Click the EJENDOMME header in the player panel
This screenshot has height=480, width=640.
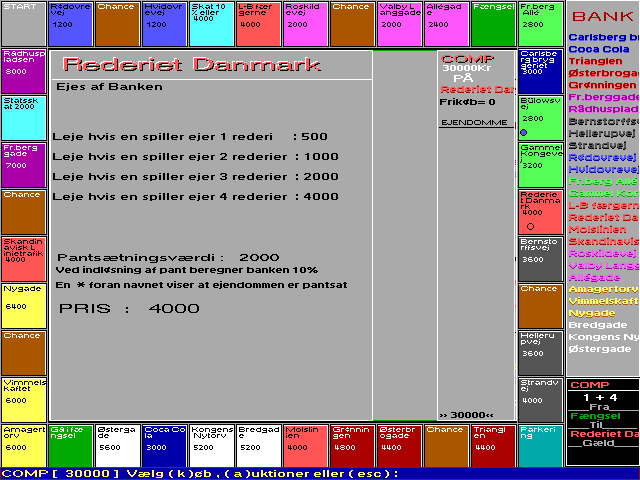coord(474,122)
